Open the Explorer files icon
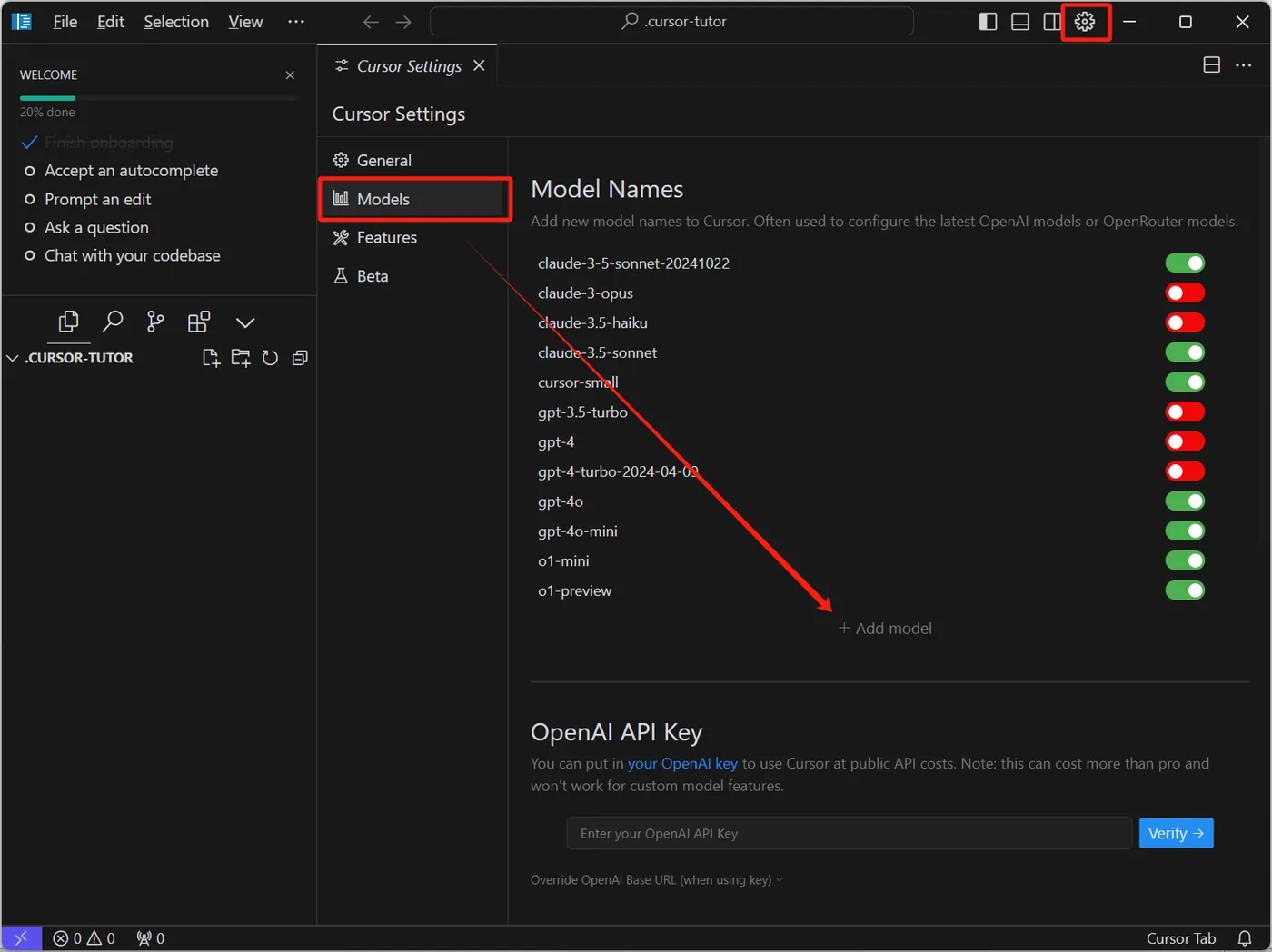1272x952 pixels. (68, 322)
